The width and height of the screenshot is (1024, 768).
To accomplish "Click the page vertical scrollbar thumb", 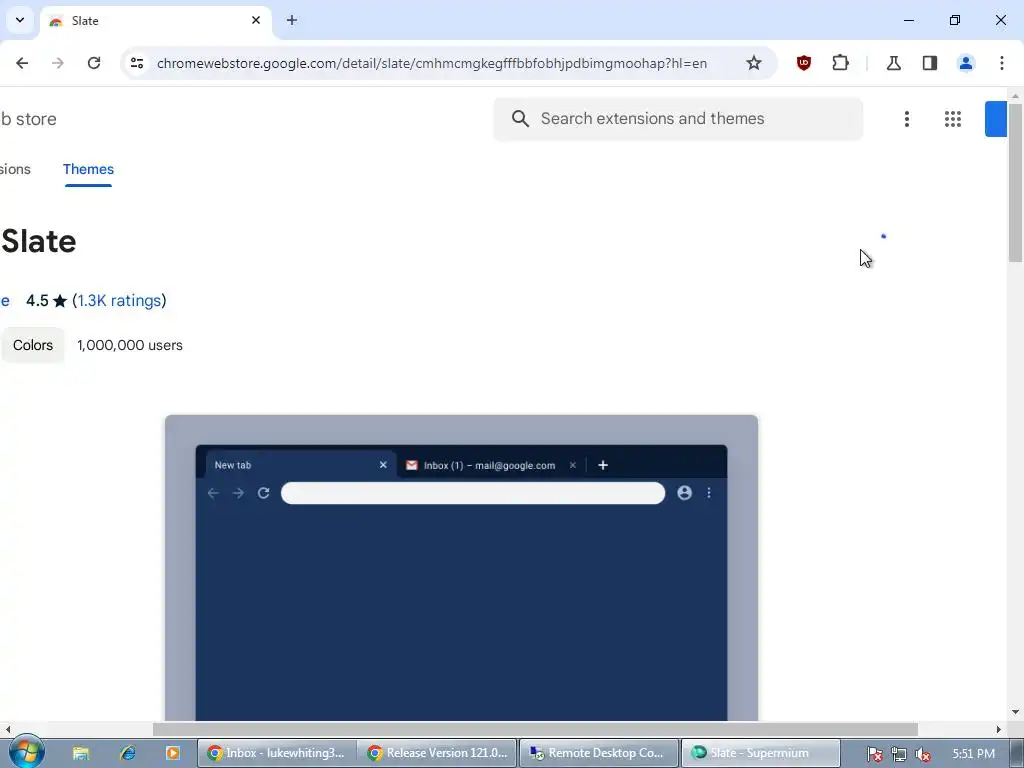I will [1015, 182].
